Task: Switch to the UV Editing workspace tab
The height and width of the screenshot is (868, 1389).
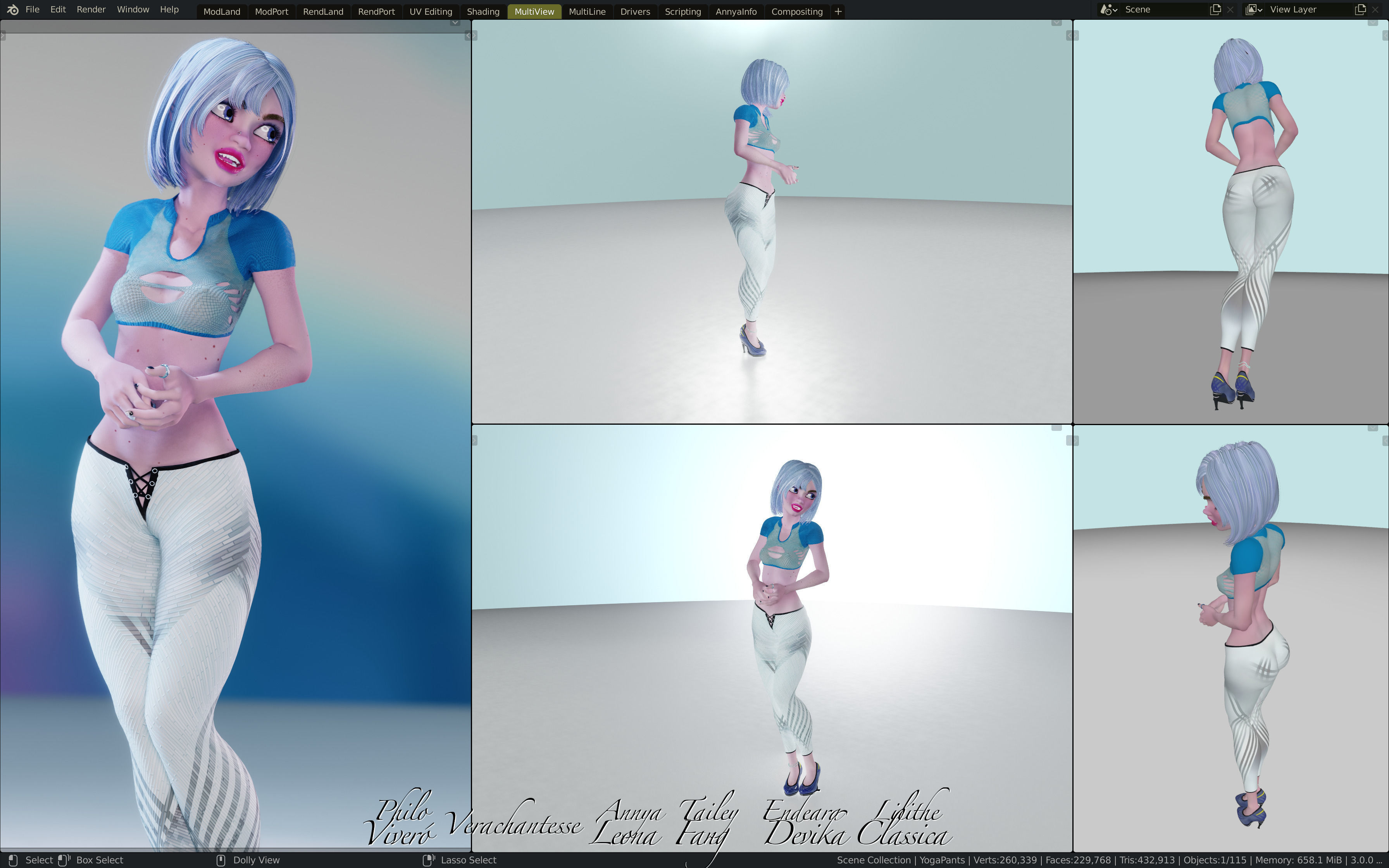Action: (431, 12)
